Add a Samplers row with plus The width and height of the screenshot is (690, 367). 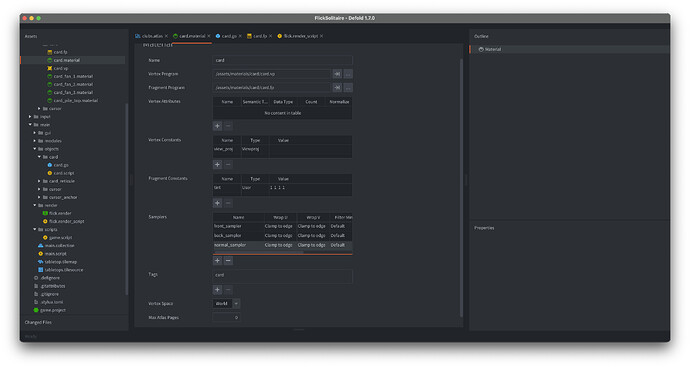coord(217,261)
